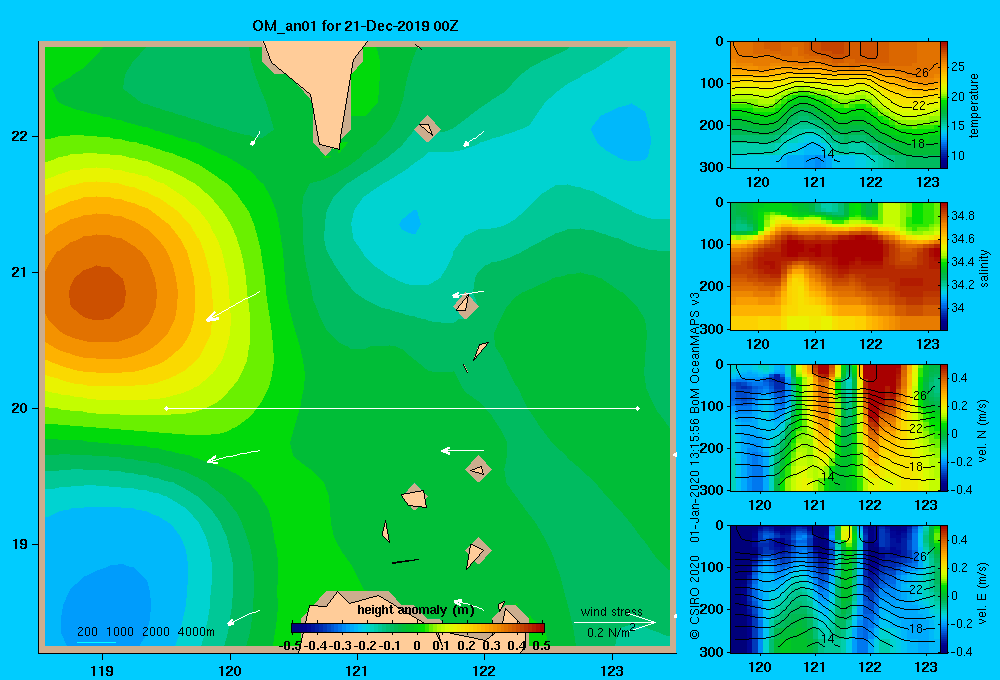Image resolution: width=1000 pixels, height=680 pixels.
Task: Click the main map longitude label '123'
Action: tap(612, 670)
